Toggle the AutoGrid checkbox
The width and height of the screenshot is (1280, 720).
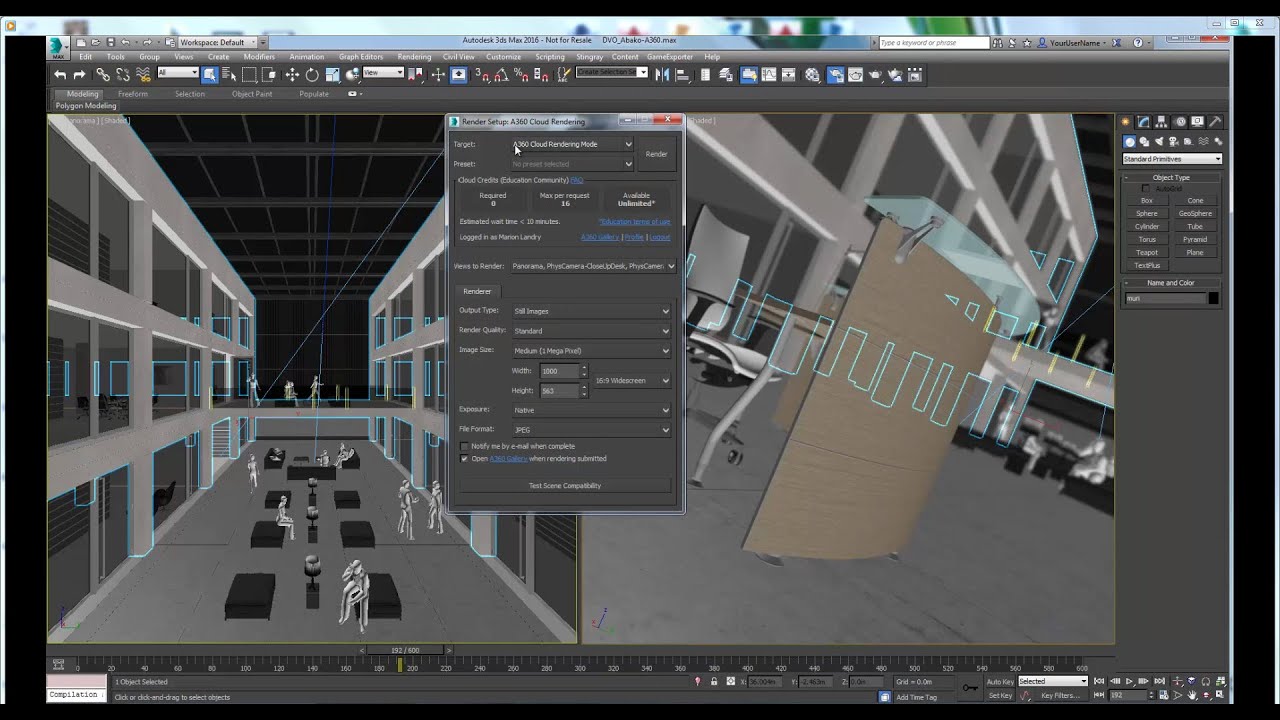coord(1146,188)
